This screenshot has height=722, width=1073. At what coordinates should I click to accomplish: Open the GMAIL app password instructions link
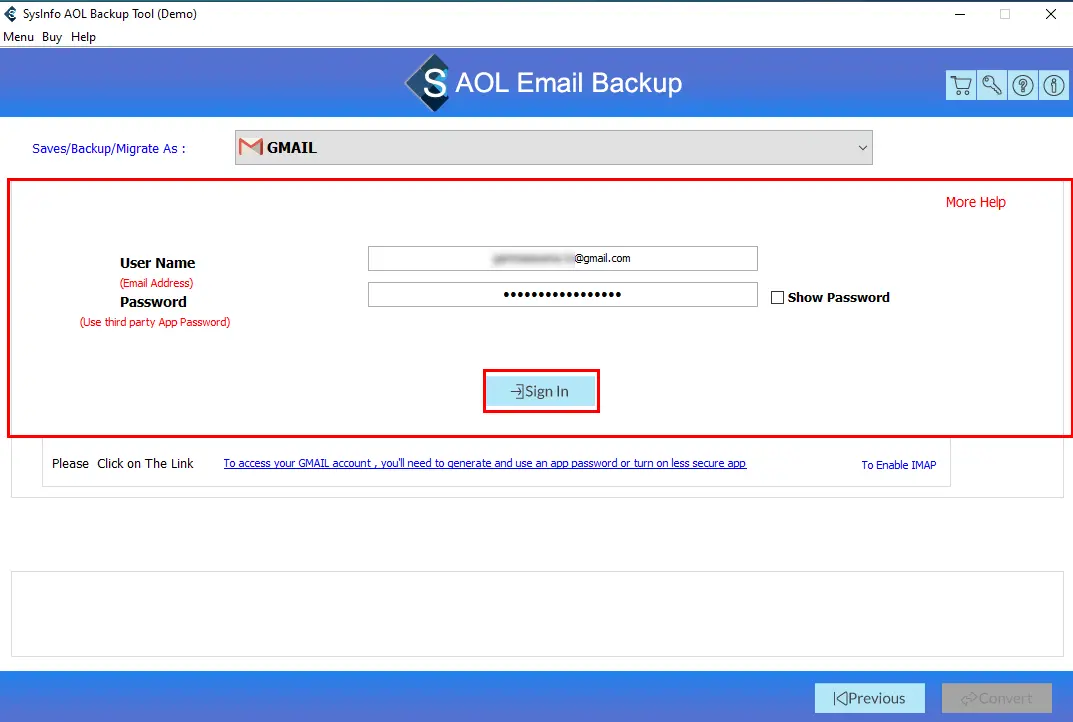point(484,463)
